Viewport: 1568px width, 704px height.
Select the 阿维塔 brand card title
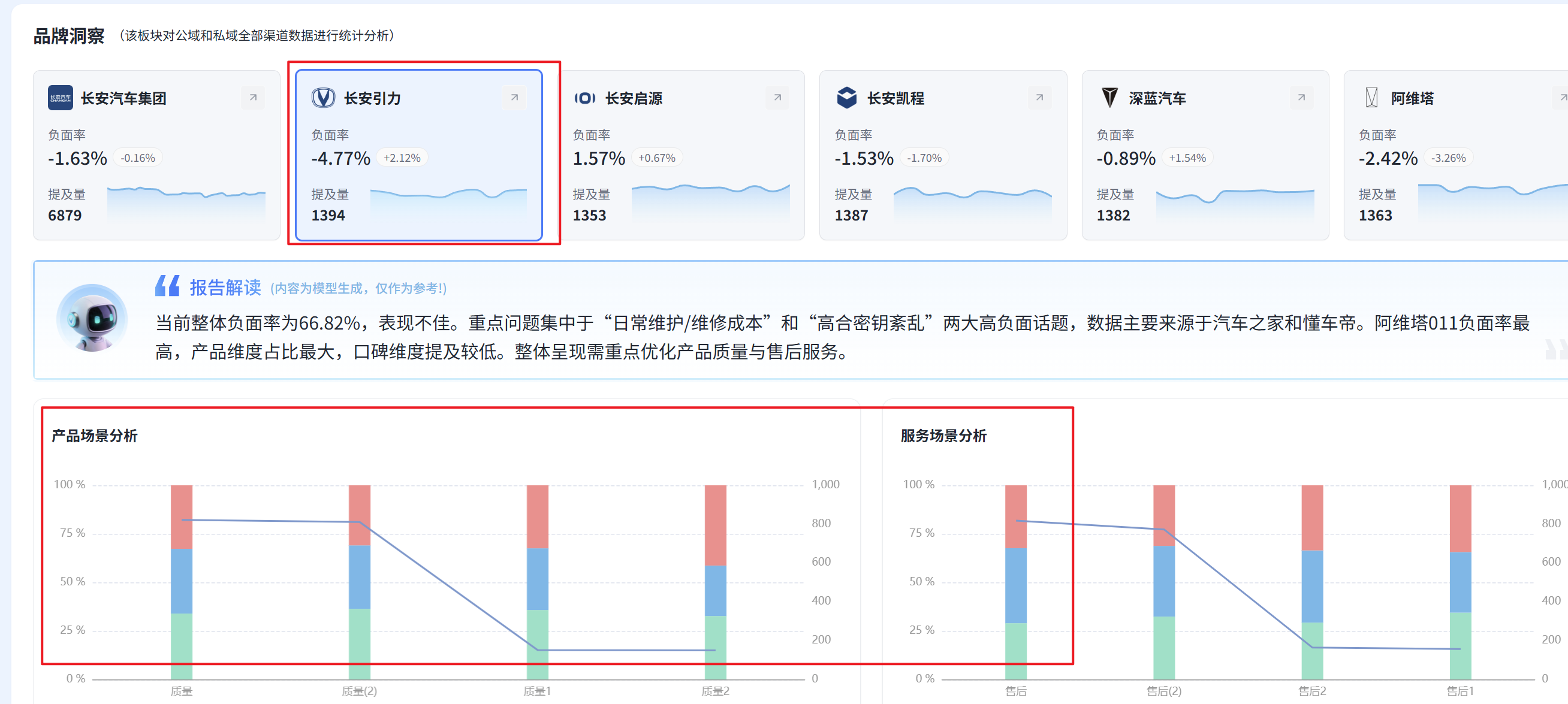click(1412, 98)
